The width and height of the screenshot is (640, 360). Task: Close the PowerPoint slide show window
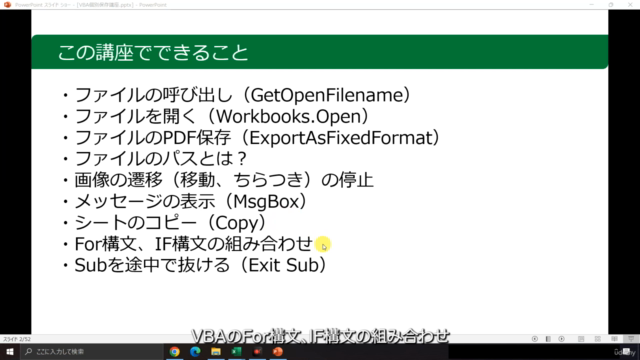(x=630, y=4)
